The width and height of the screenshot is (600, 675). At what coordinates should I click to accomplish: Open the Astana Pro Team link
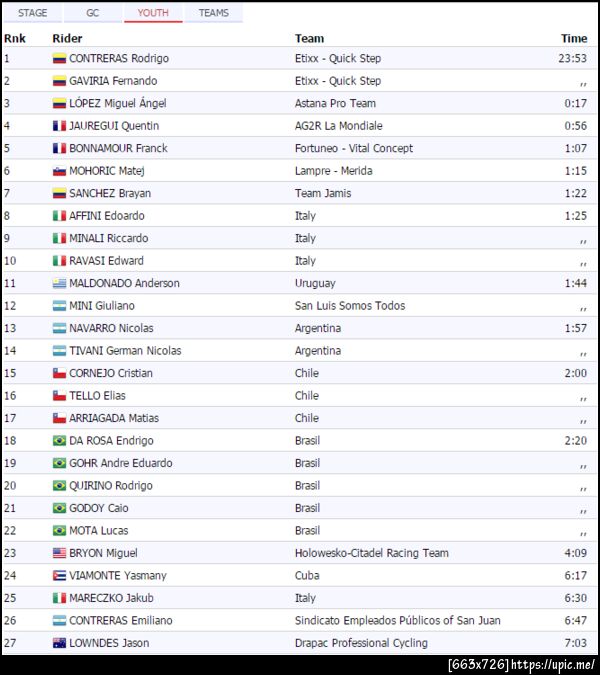coord(335,103)
